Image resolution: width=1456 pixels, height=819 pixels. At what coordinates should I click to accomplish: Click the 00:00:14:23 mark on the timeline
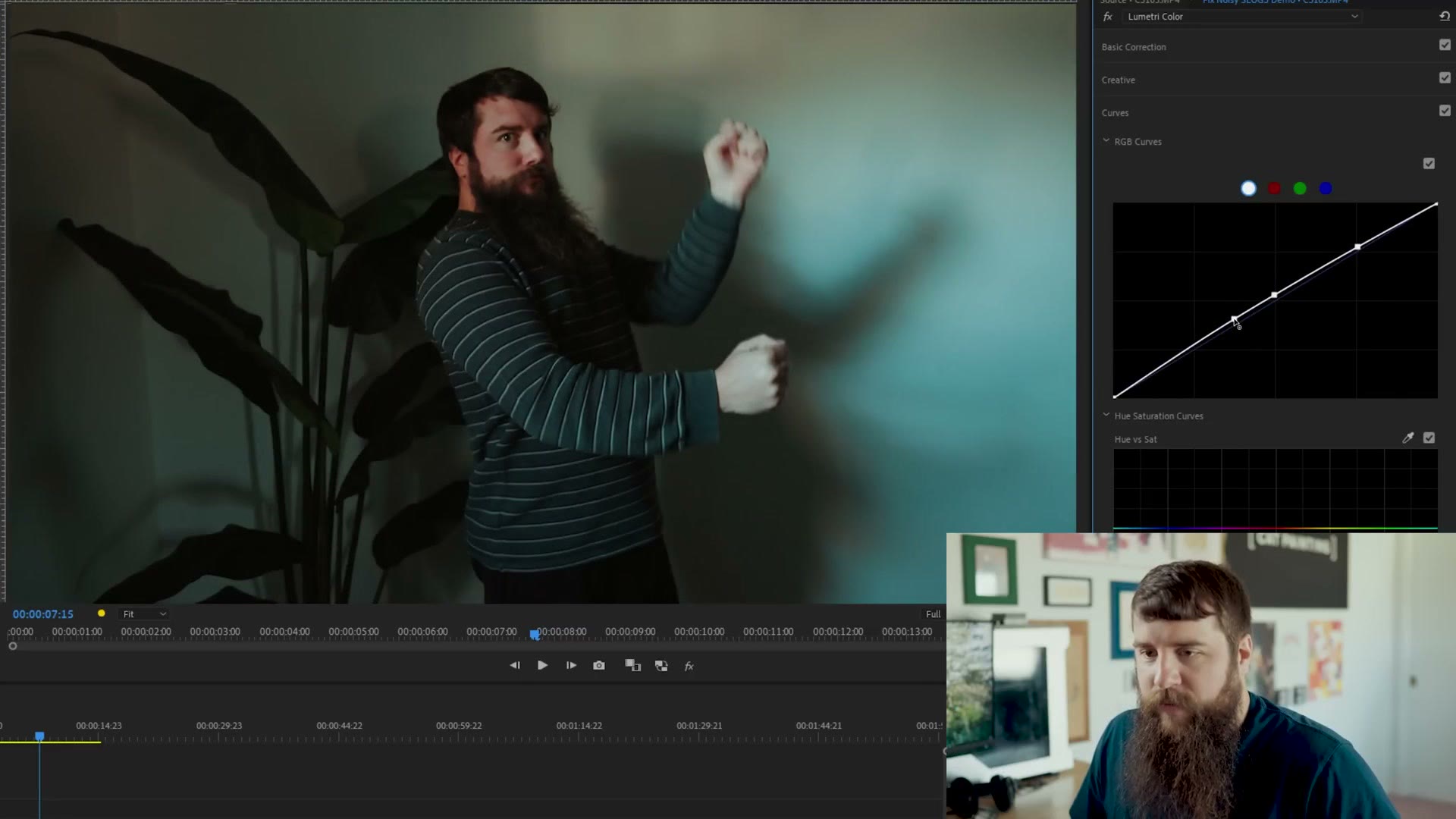point(99,726)
